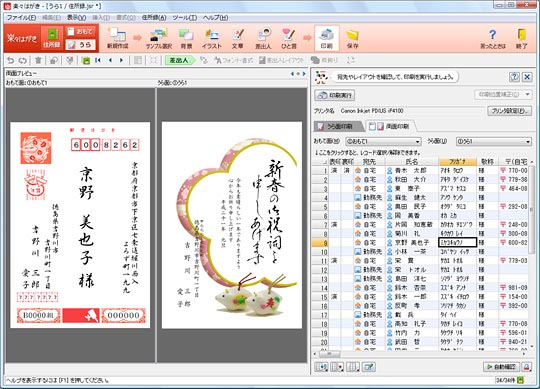This screenshot has height=389, width=540.
Task: Select the 印刷 print step icon
Action: [326, 38]
